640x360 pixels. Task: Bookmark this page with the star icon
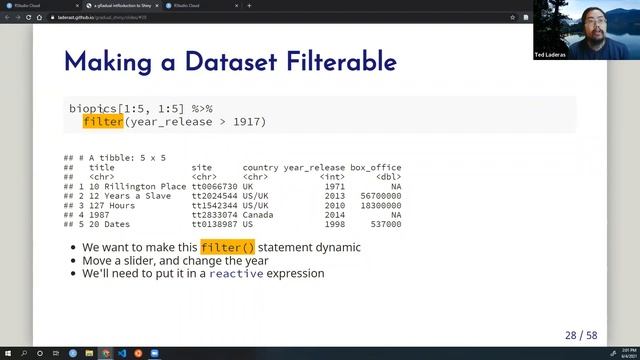click(x=513, y=18)
